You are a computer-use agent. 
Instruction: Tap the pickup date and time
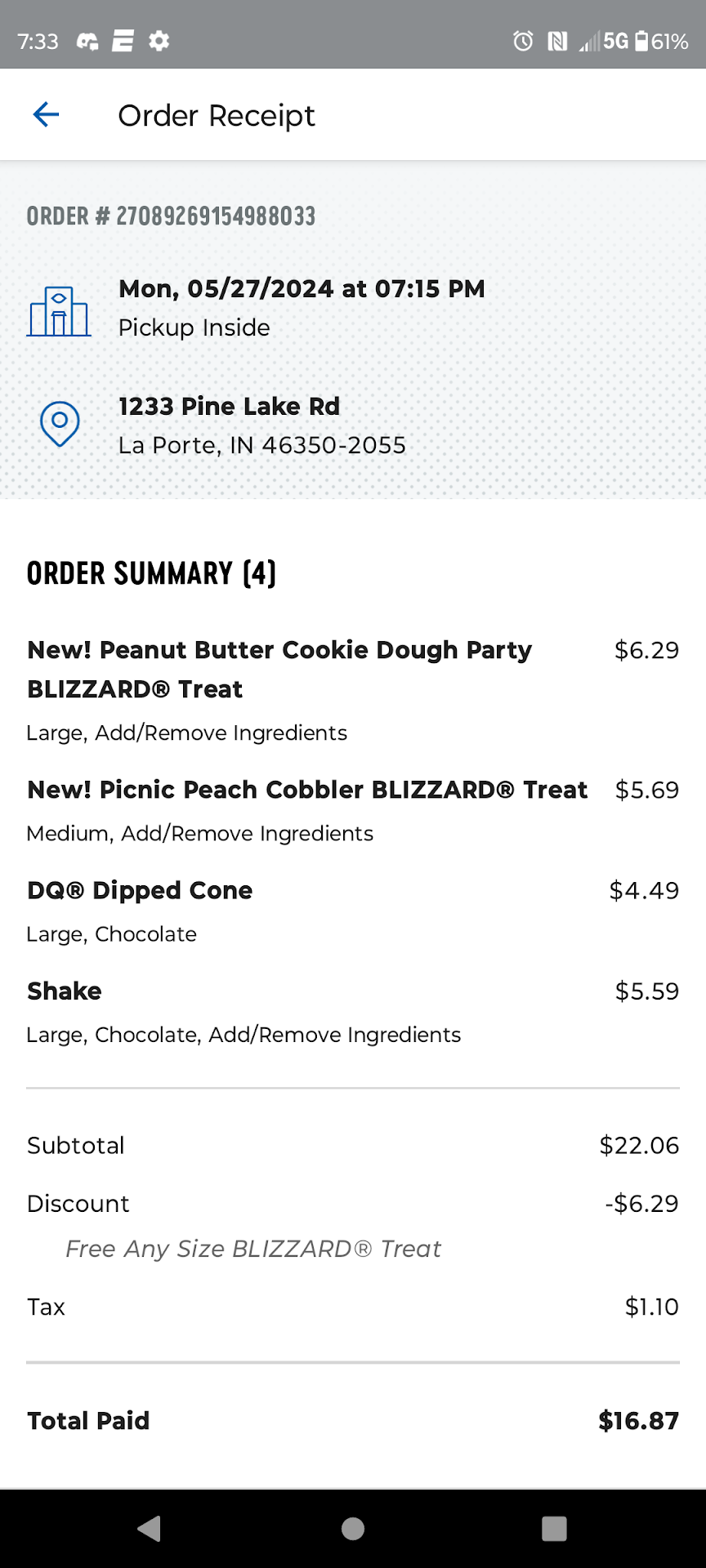point(302,289)
